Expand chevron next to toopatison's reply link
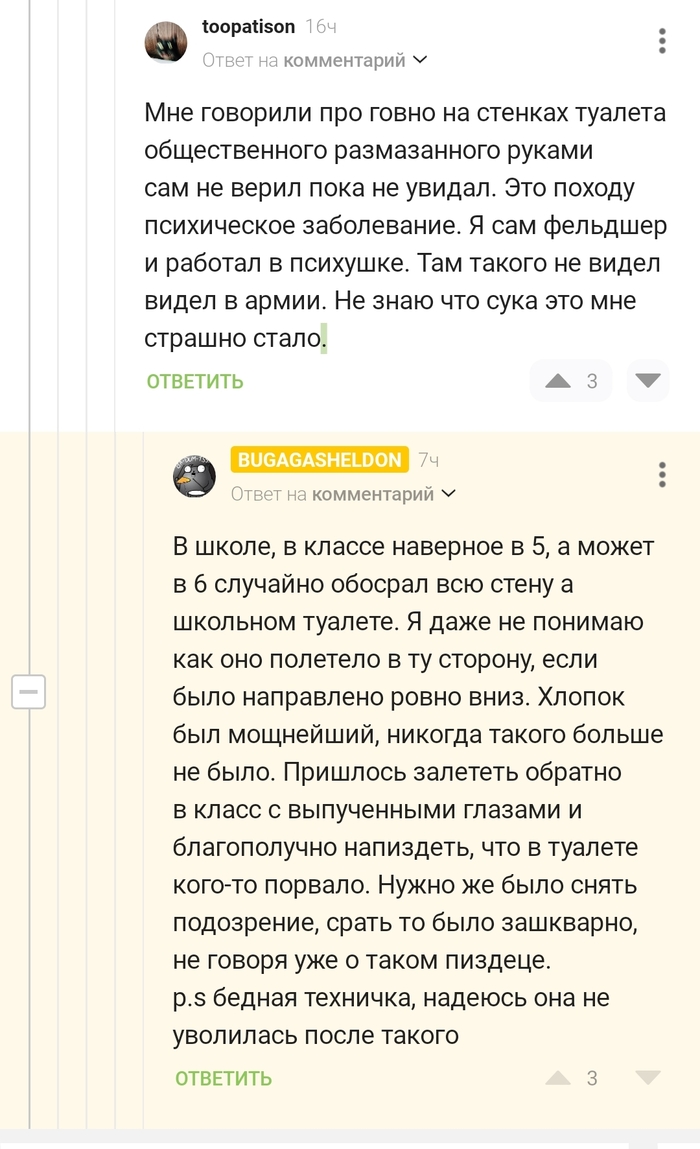 (x=421, y=60)
